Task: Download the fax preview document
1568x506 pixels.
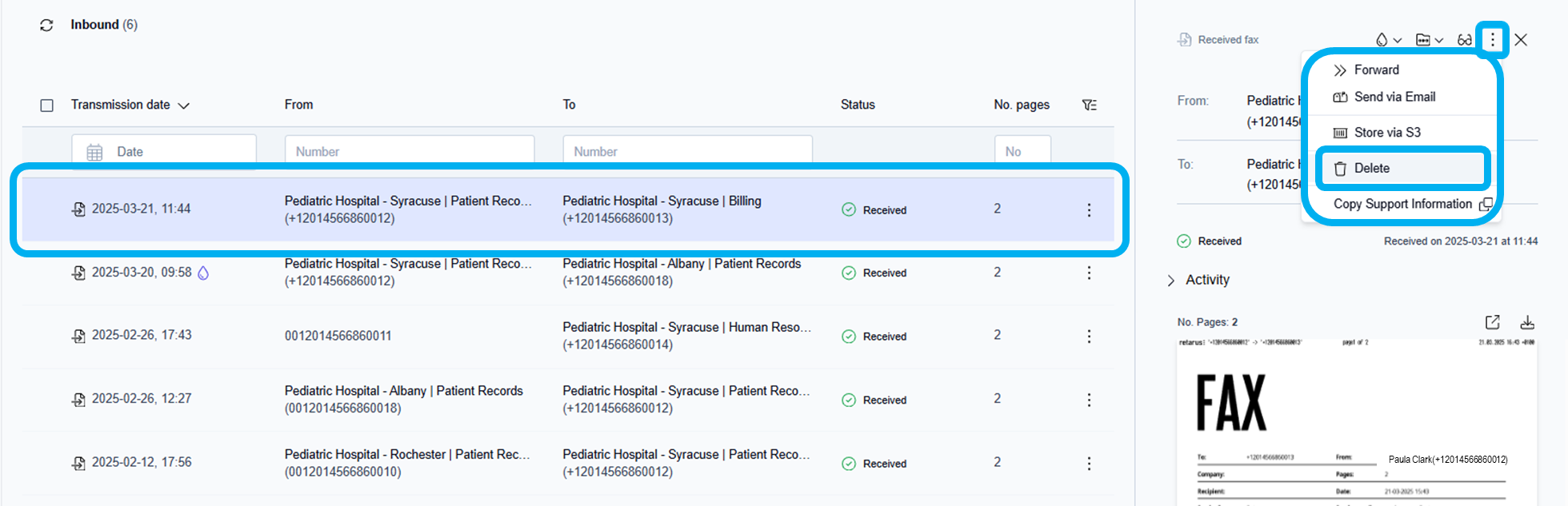Action: 1526,322
